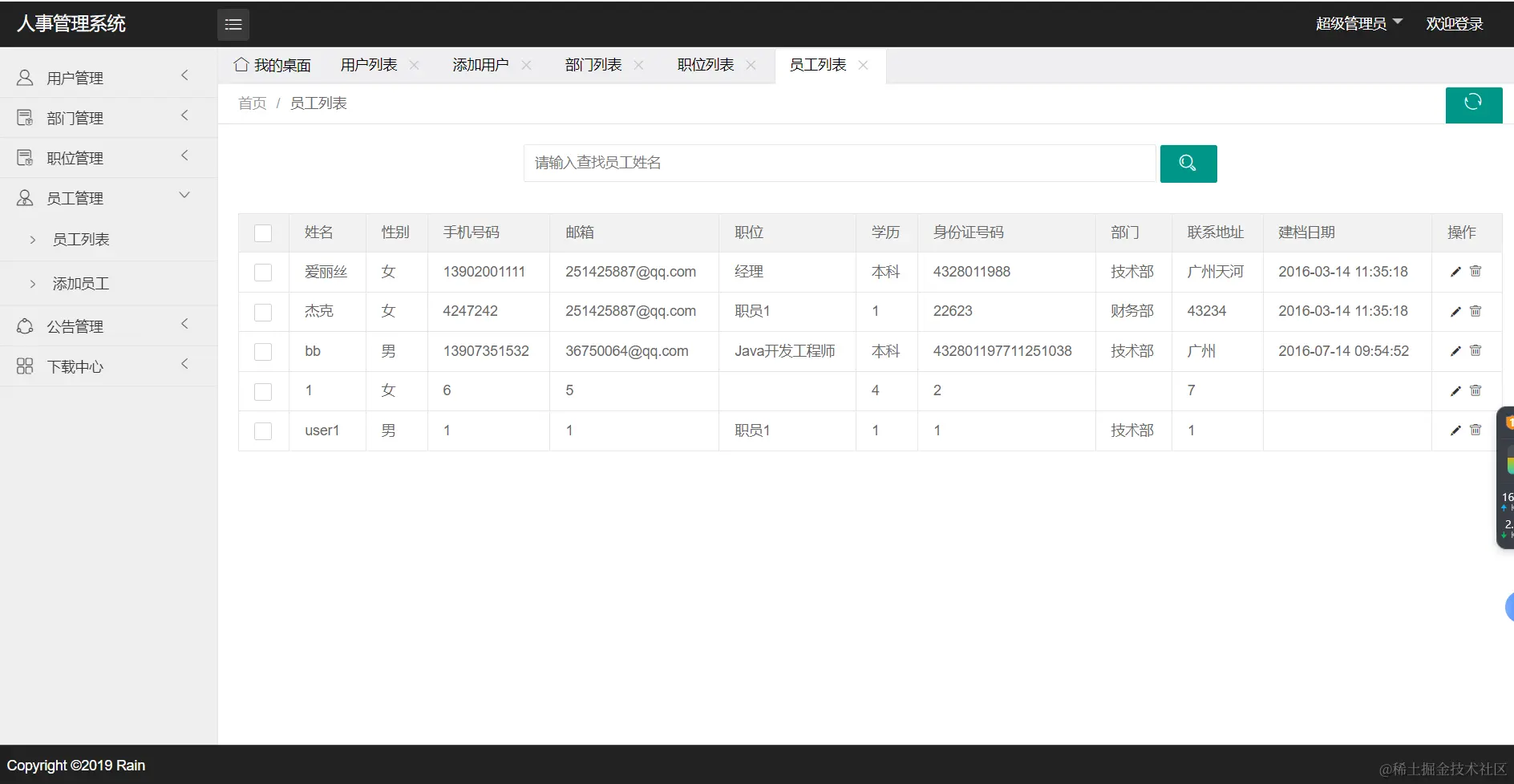Switch to the 用户列表 tab
The image size is (1514, 784).
coord(369,65)
